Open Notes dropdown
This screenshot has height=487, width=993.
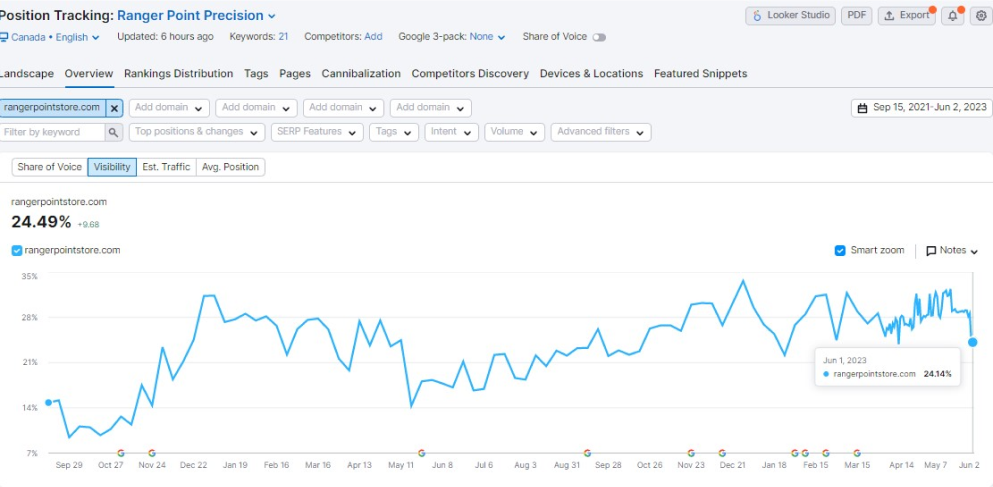pyautogui.click(x=952, y=251)
